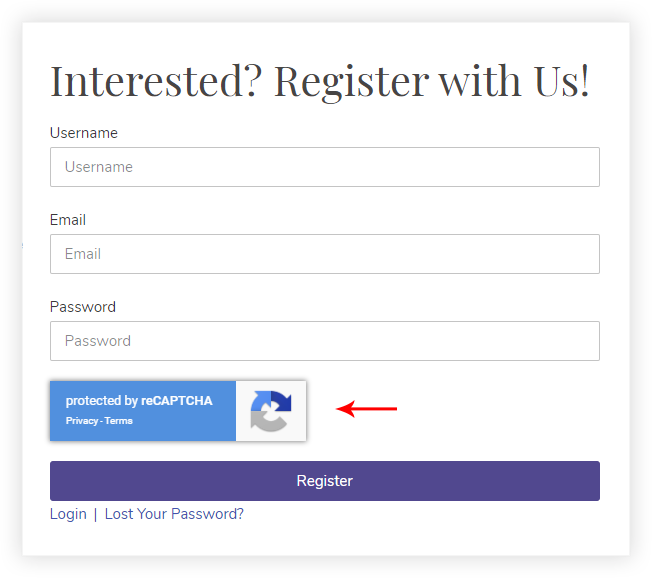Click the red arrow pointing at reCAPTCHA
This screenshot has height=578, width=652.
point(367,408)
